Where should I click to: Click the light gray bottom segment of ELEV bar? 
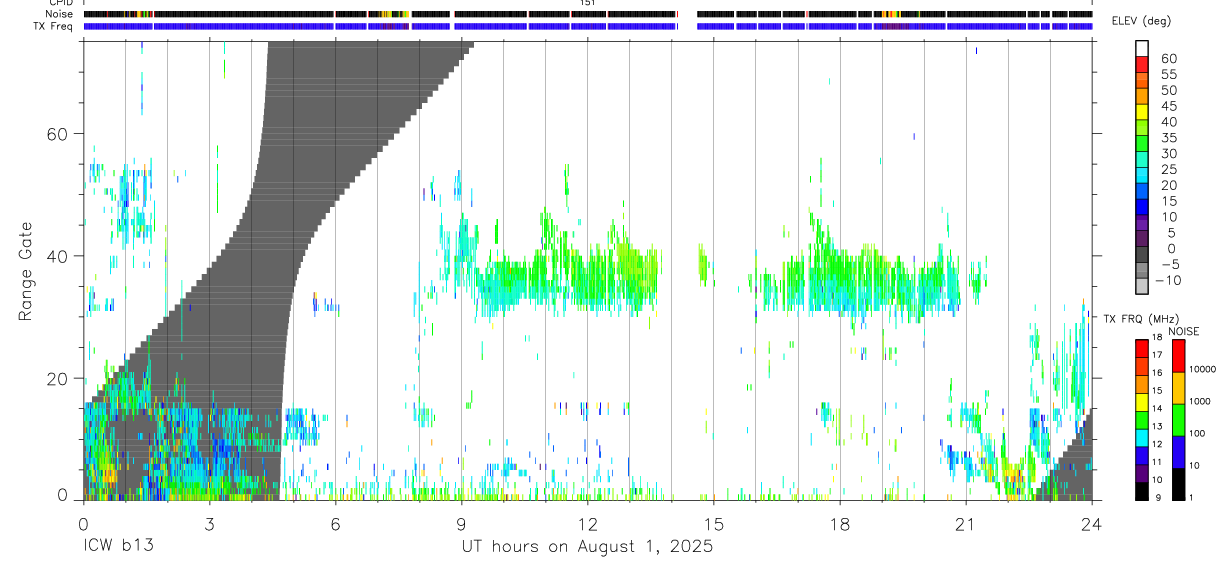(x=1142, y=285)
